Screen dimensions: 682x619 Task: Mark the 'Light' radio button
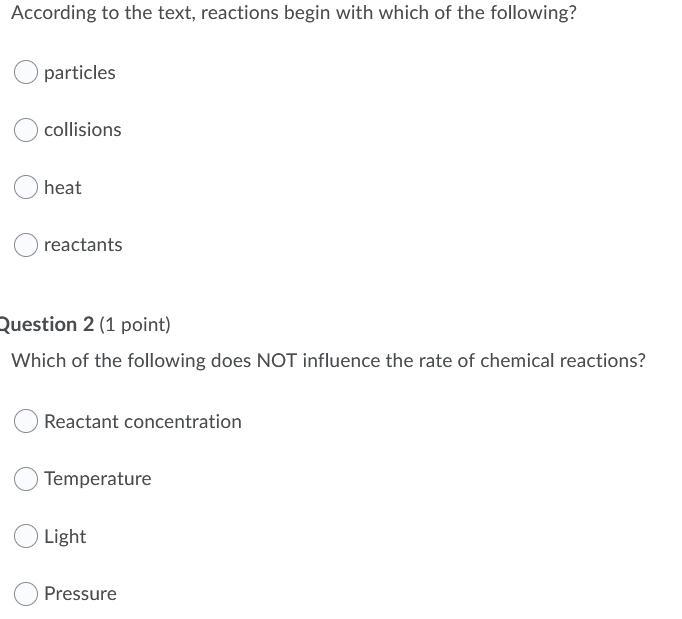(x=26, y=536)
